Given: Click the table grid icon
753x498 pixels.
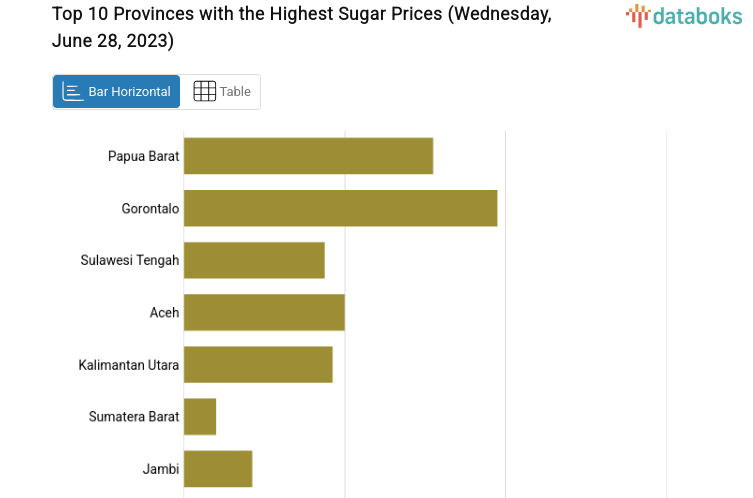Looking at the screenshot, I should pos(204,91).
